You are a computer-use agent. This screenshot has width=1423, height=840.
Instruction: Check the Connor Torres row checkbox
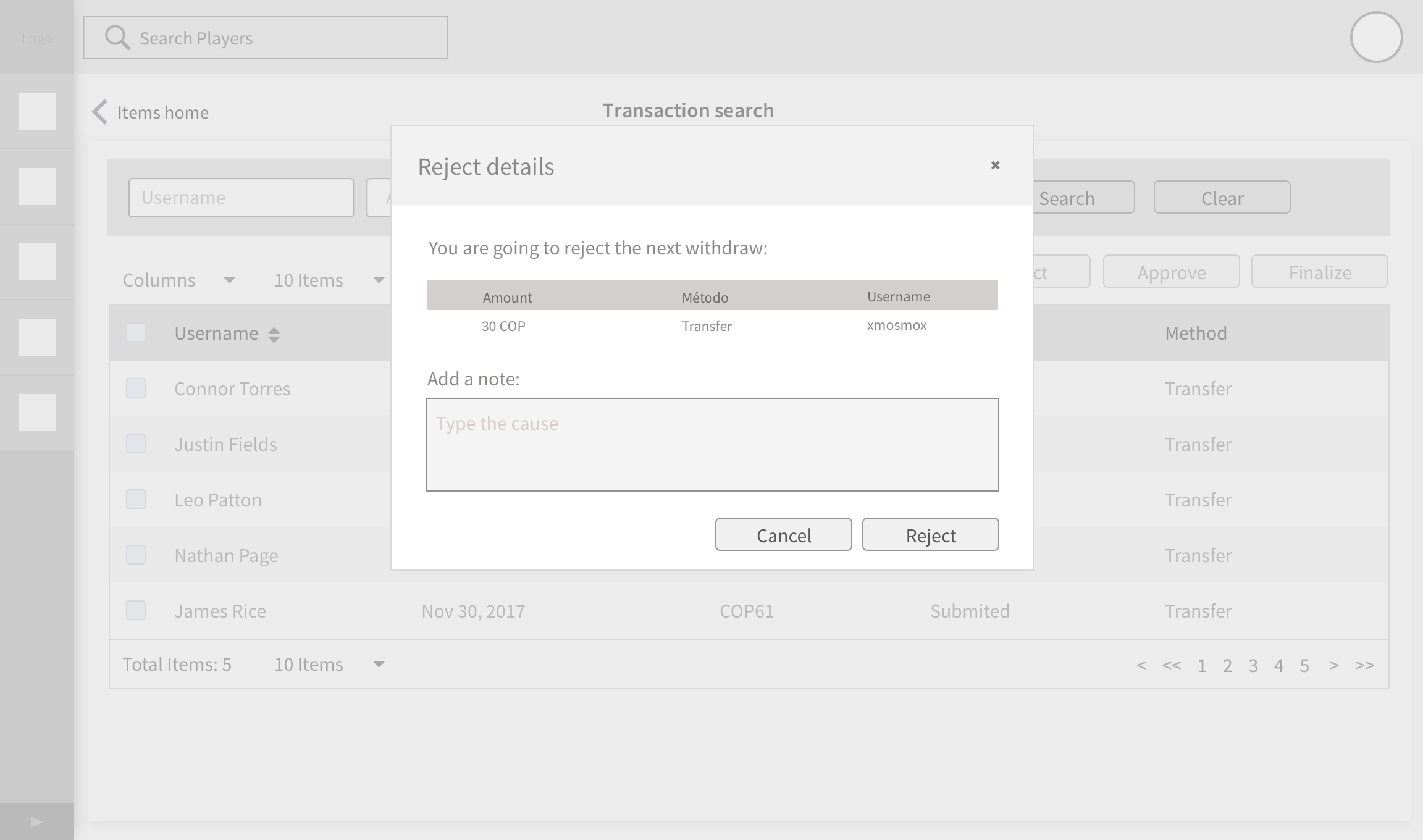[x=136, y=388]
